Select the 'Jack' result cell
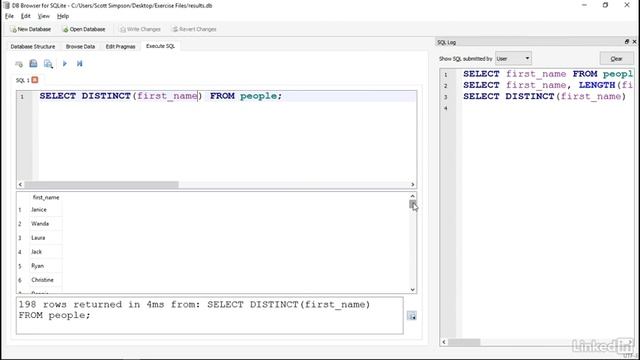The image size is (640, 360). point(46,252)
